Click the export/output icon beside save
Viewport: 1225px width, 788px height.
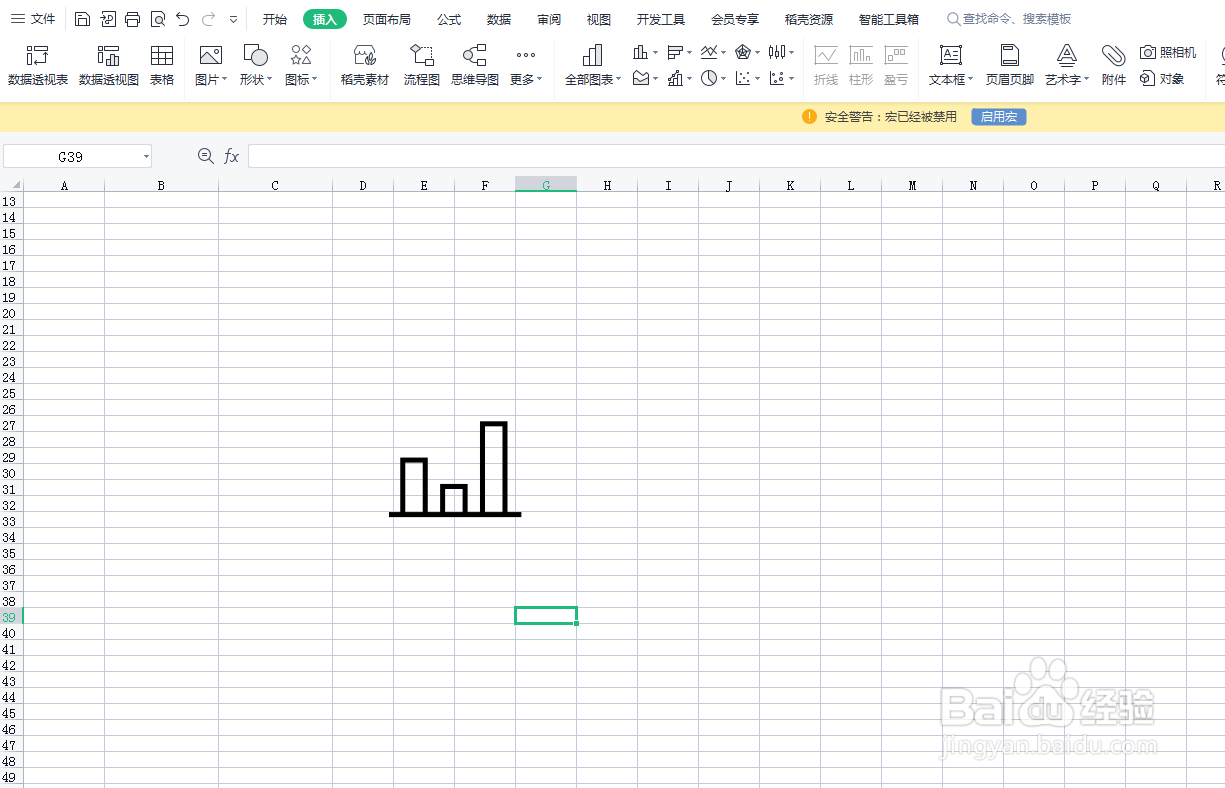pyautogui.click(x=108, y=19)
